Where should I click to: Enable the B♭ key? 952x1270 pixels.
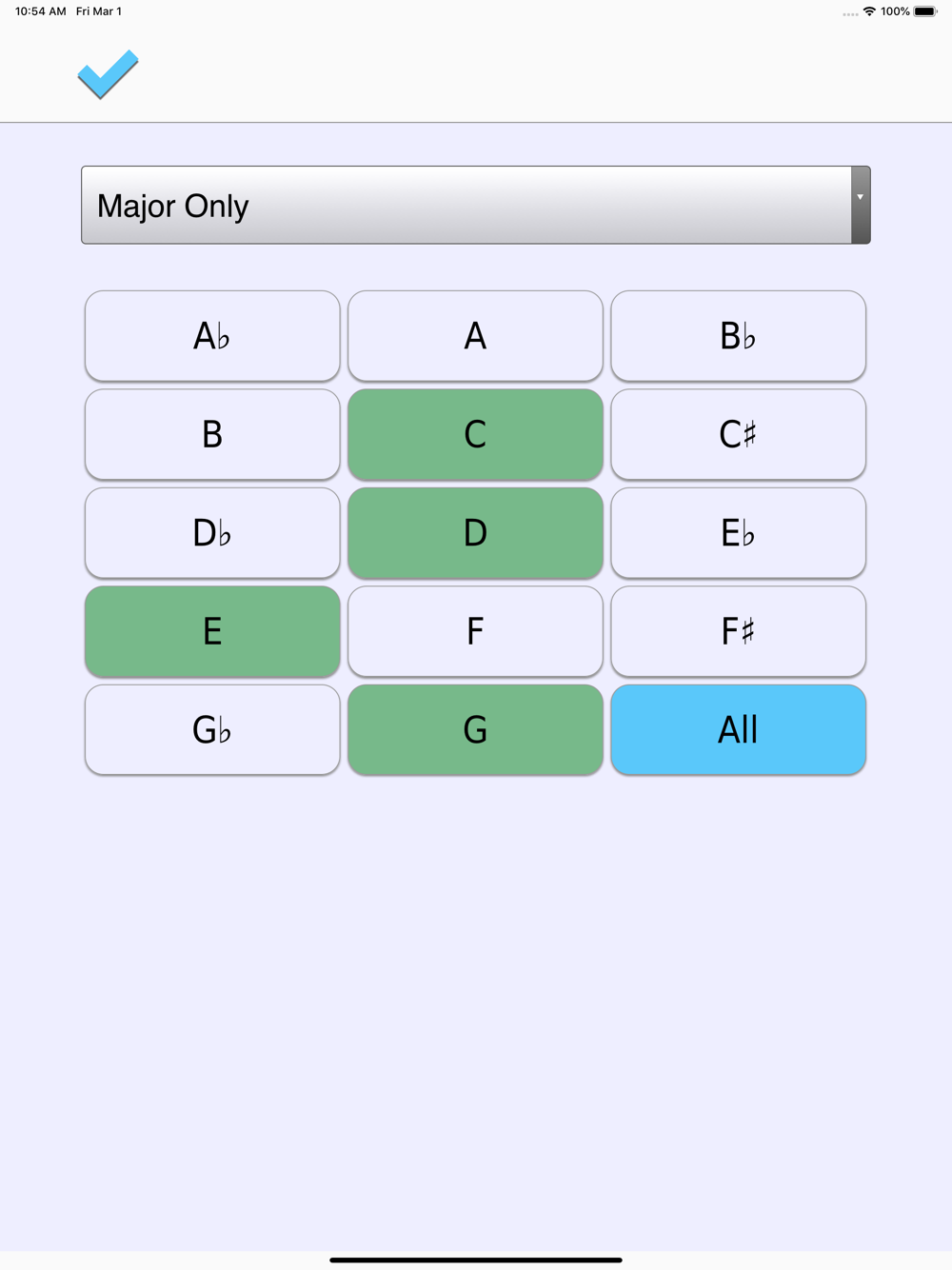point(738,336)
